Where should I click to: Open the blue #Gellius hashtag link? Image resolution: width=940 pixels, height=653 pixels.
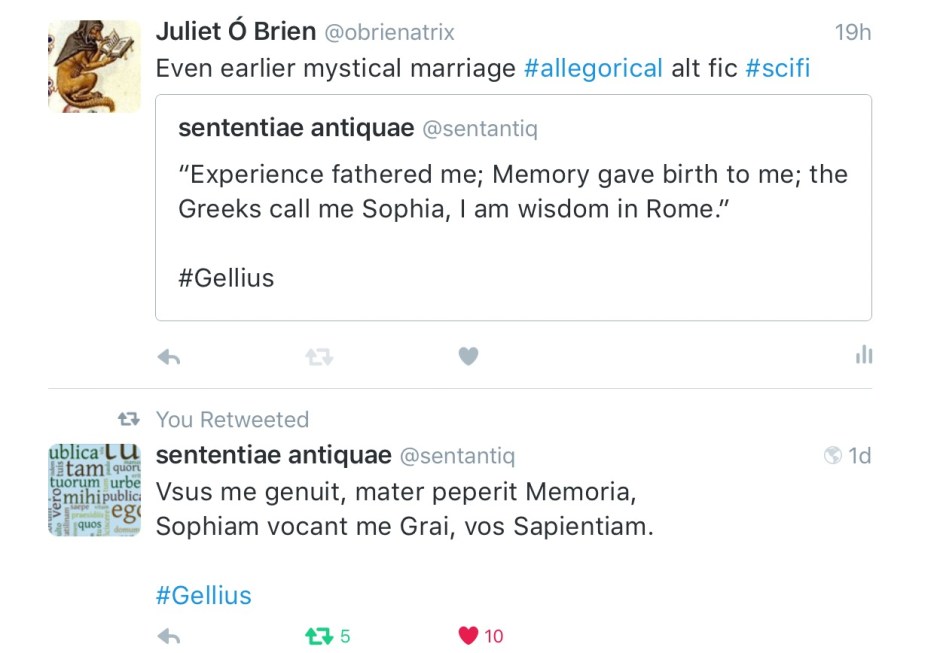[x=204, y=596]
